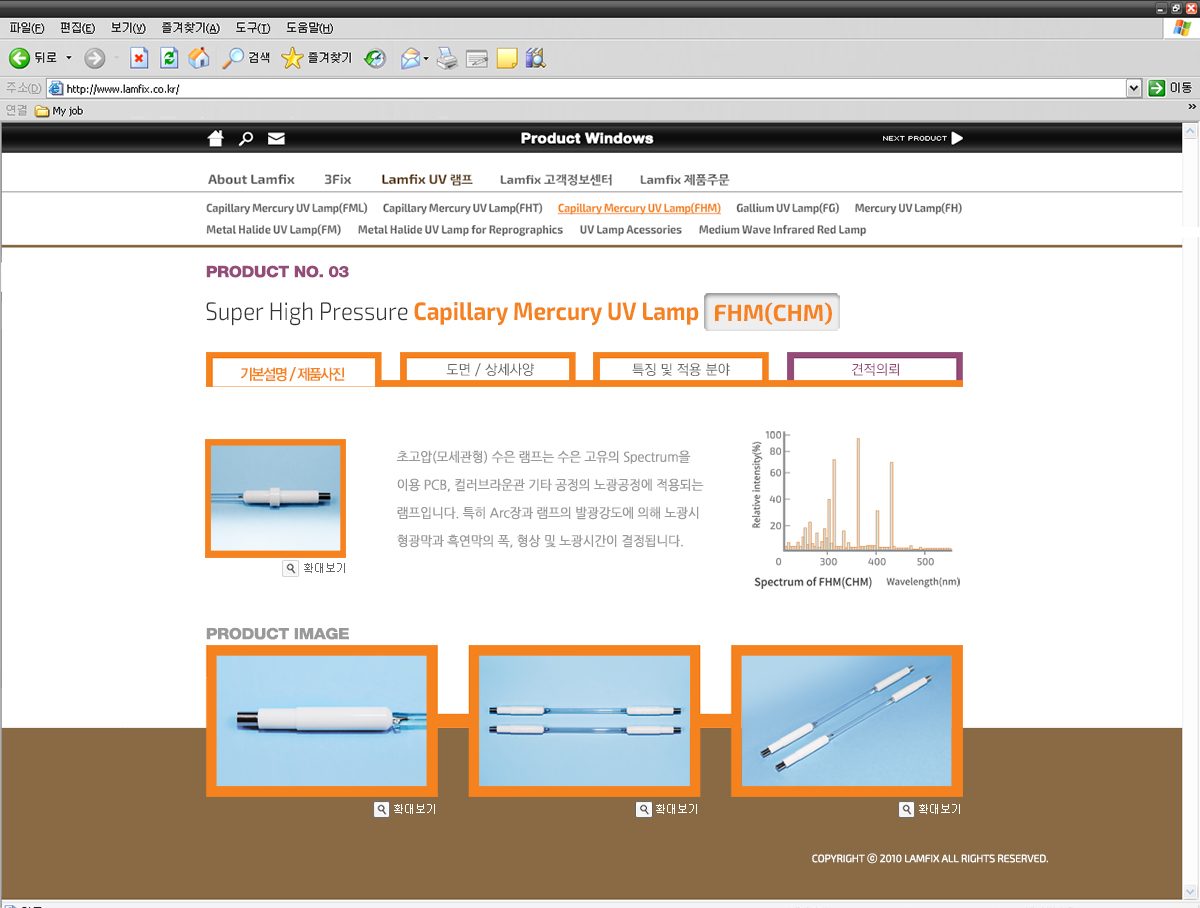
Task: Click the browser History icon
Action: pos(375,58)
